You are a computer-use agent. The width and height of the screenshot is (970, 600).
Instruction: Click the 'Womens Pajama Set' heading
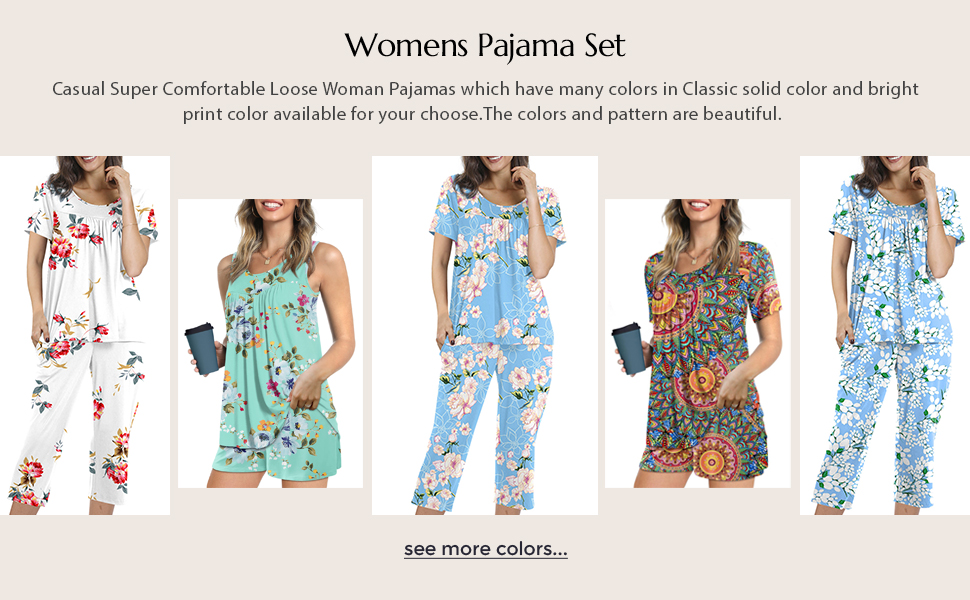point(485,45)
